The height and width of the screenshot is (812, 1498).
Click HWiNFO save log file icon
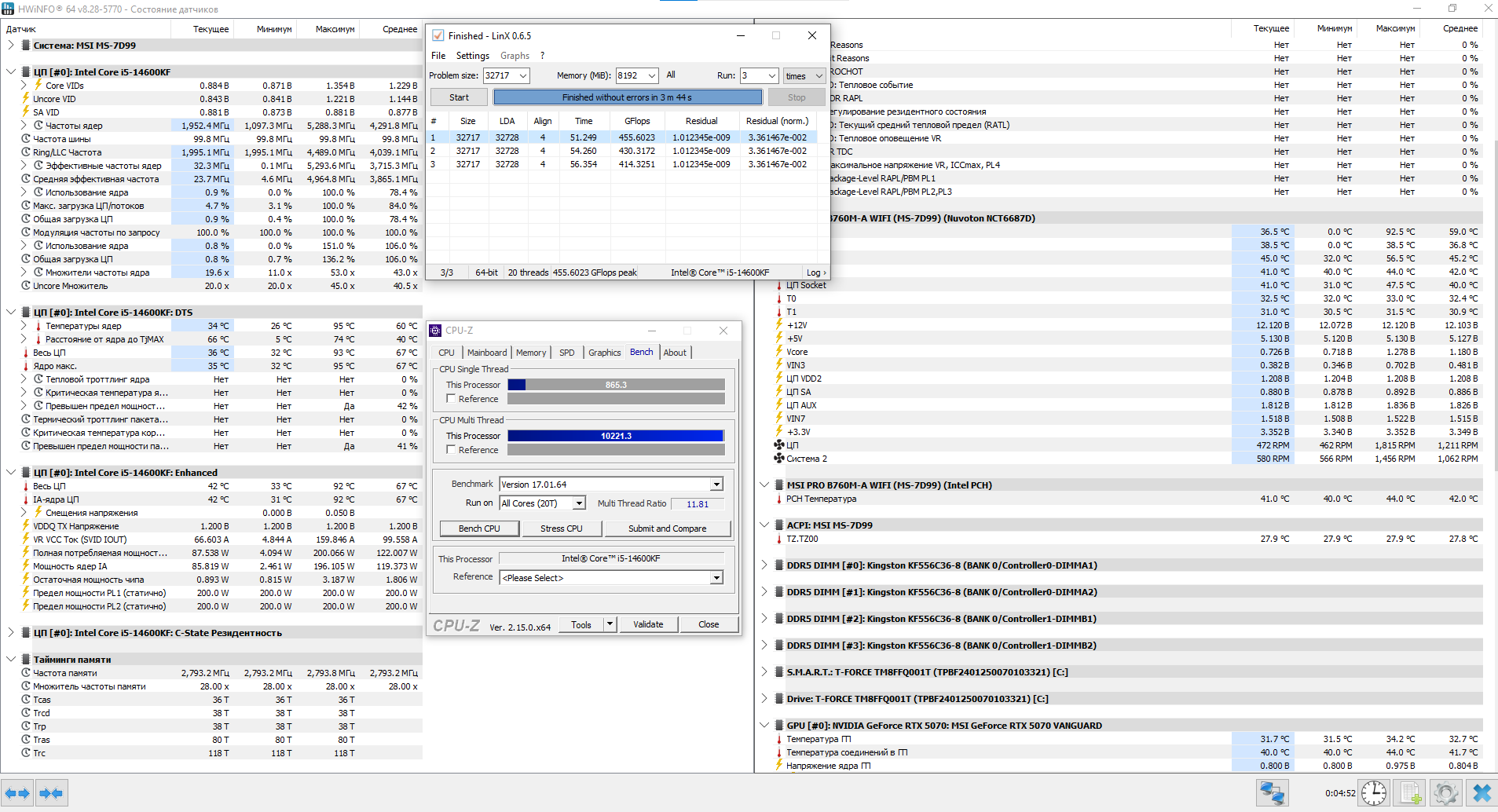(x=1411, y=793)
